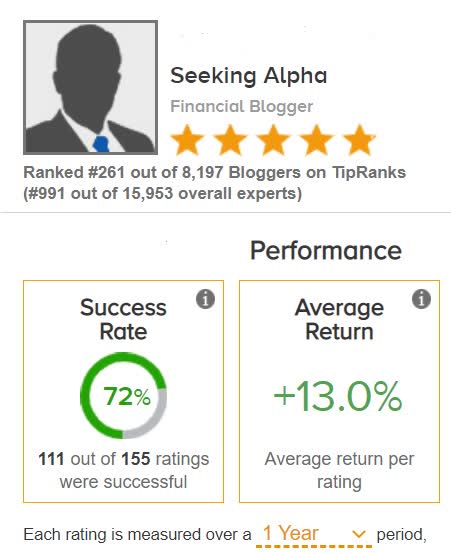The width and height of the screenshot is (451, 553).
Task: Click the Success Rate card title
Action: point(123,320)
